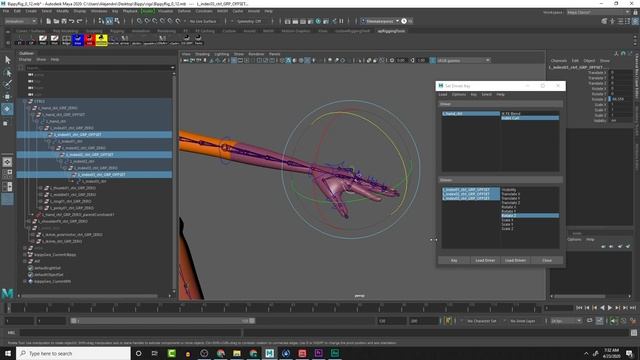Screen dimensions: 640x360
Task: Open Premiere Pro from the taskbar
Action: click(318, 353)
